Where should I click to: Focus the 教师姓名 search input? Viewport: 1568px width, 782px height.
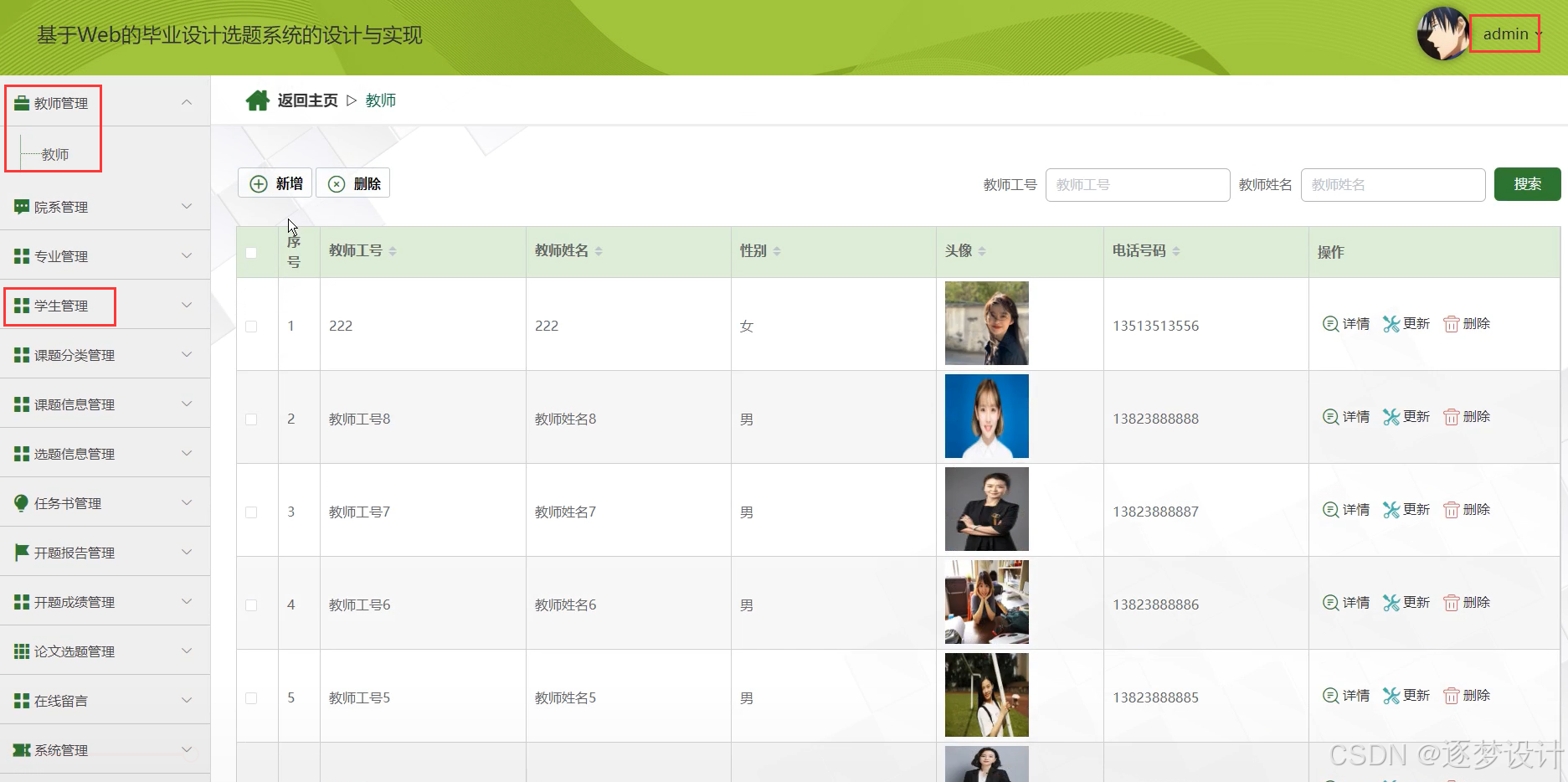point(1393,185)
